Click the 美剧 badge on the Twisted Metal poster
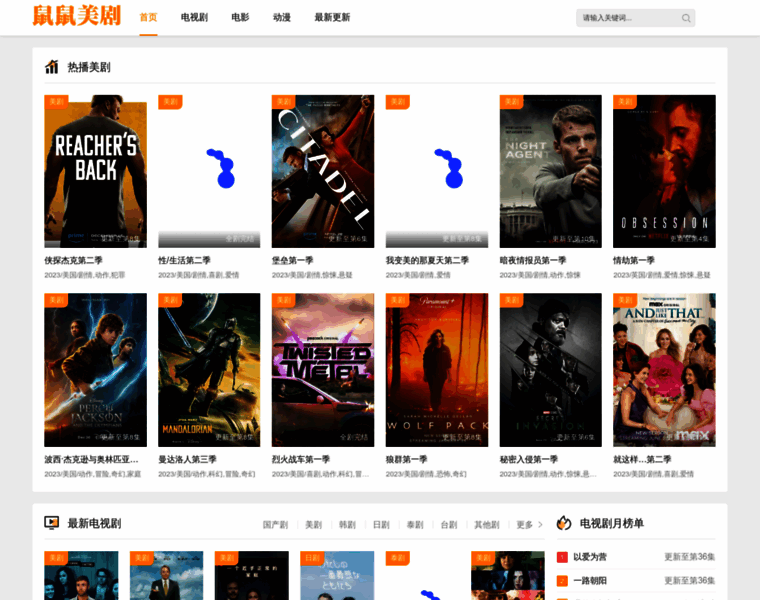Screen dimensions: 760x600 tap(284, 300)
